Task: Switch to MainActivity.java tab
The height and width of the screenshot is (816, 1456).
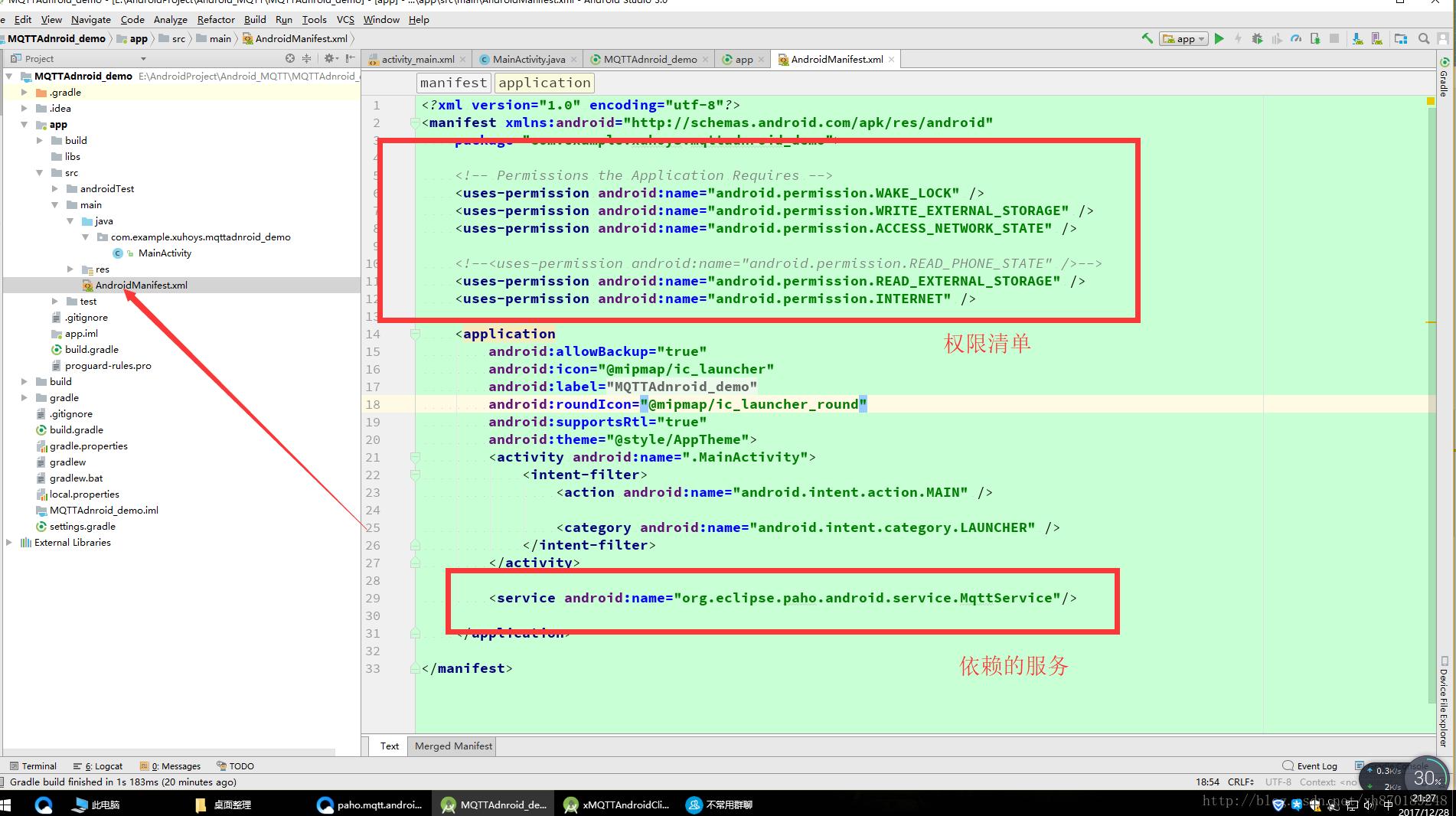Action: tap(529, 59)
